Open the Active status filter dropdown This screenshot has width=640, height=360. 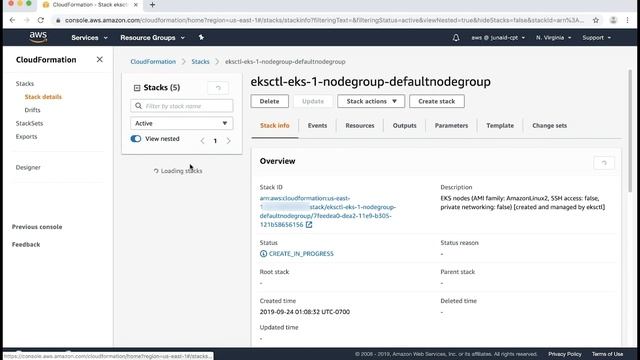[182, 123]
